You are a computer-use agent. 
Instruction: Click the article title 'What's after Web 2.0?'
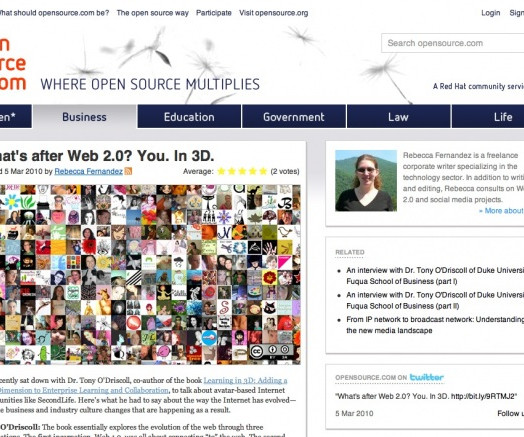click(107, 156)
